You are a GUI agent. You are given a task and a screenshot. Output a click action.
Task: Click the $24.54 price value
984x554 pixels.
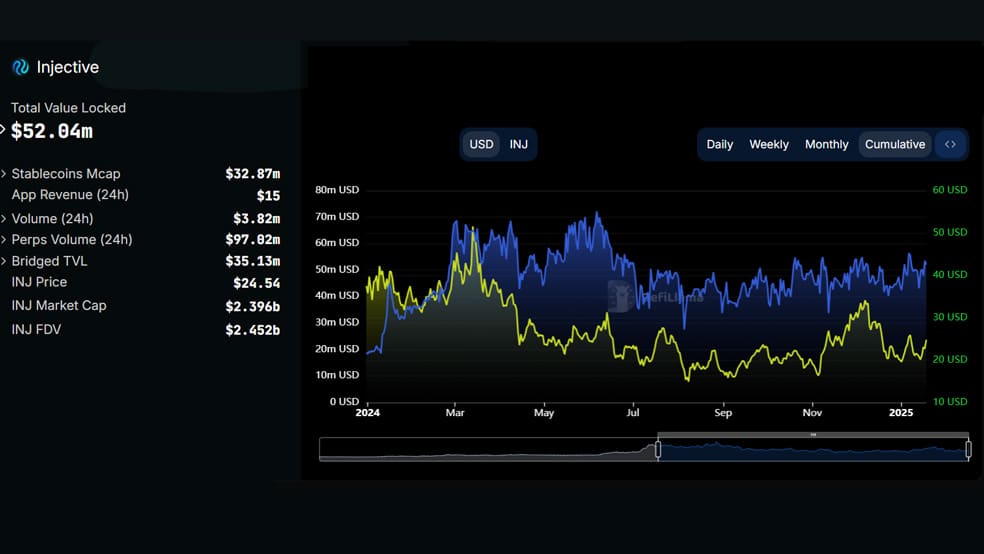(x=257, y=283)
